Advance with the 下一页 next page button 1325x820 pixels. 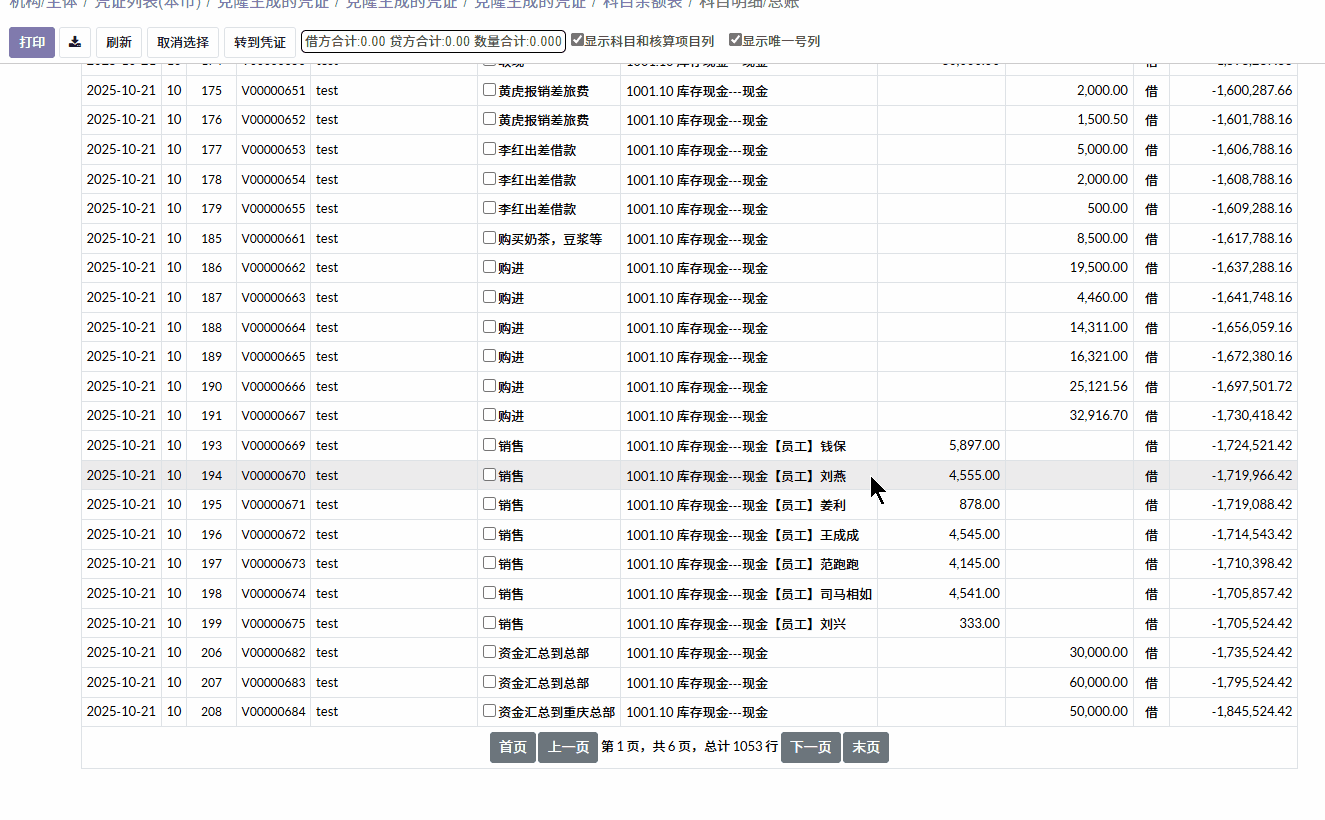click(x=810, y=747)
